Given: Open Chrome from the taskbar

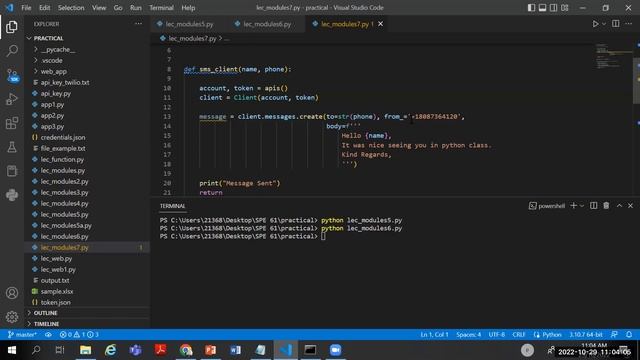Looking at the screenshot, I should pyautogui.click(x=186, y=350).
